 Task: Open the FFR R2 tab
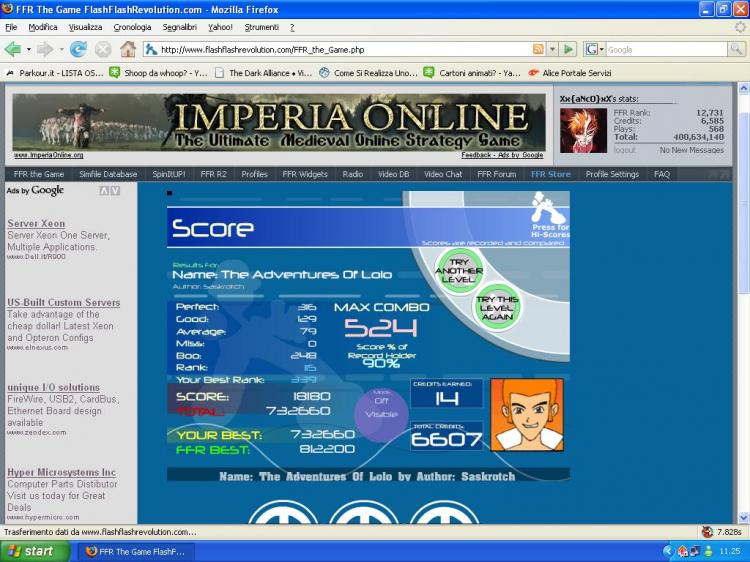[x=213, y=174]
